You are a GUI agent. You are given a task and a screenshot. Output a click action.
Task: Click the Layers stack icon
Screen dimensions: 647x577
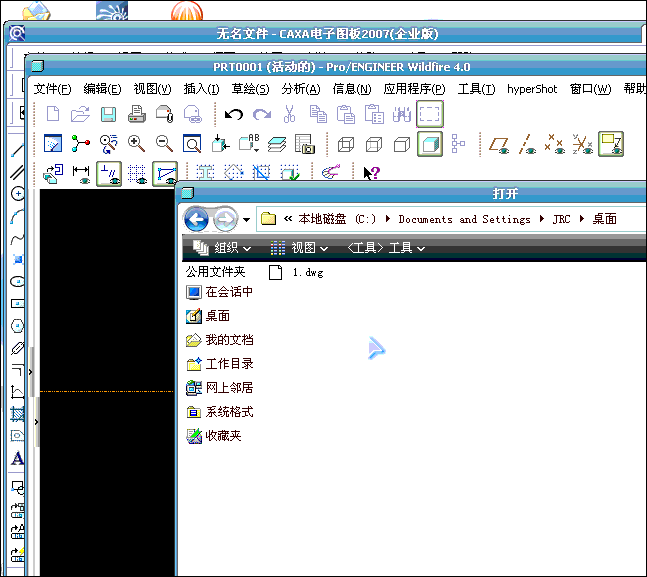tap(276, 144)
